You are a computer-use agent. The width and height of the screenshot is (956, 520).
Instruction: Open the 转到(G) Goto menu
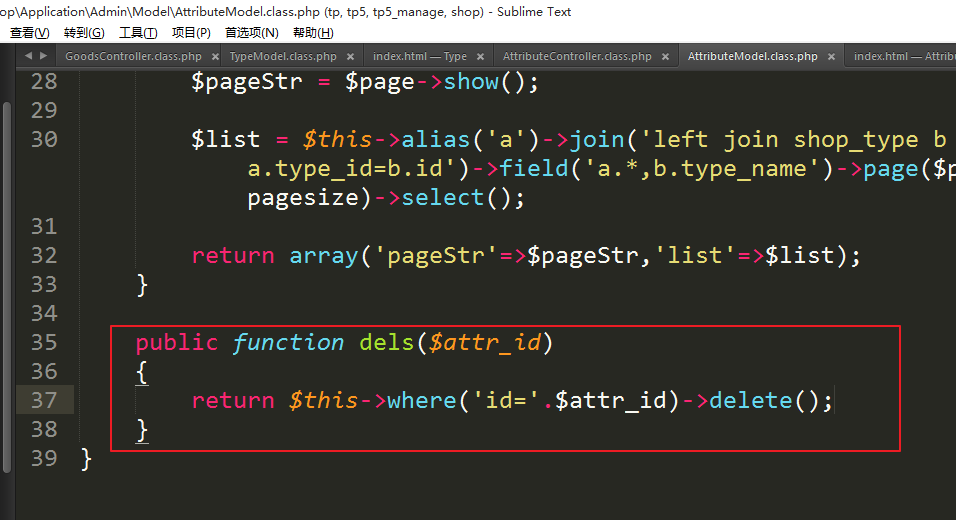tap(84, 33)
